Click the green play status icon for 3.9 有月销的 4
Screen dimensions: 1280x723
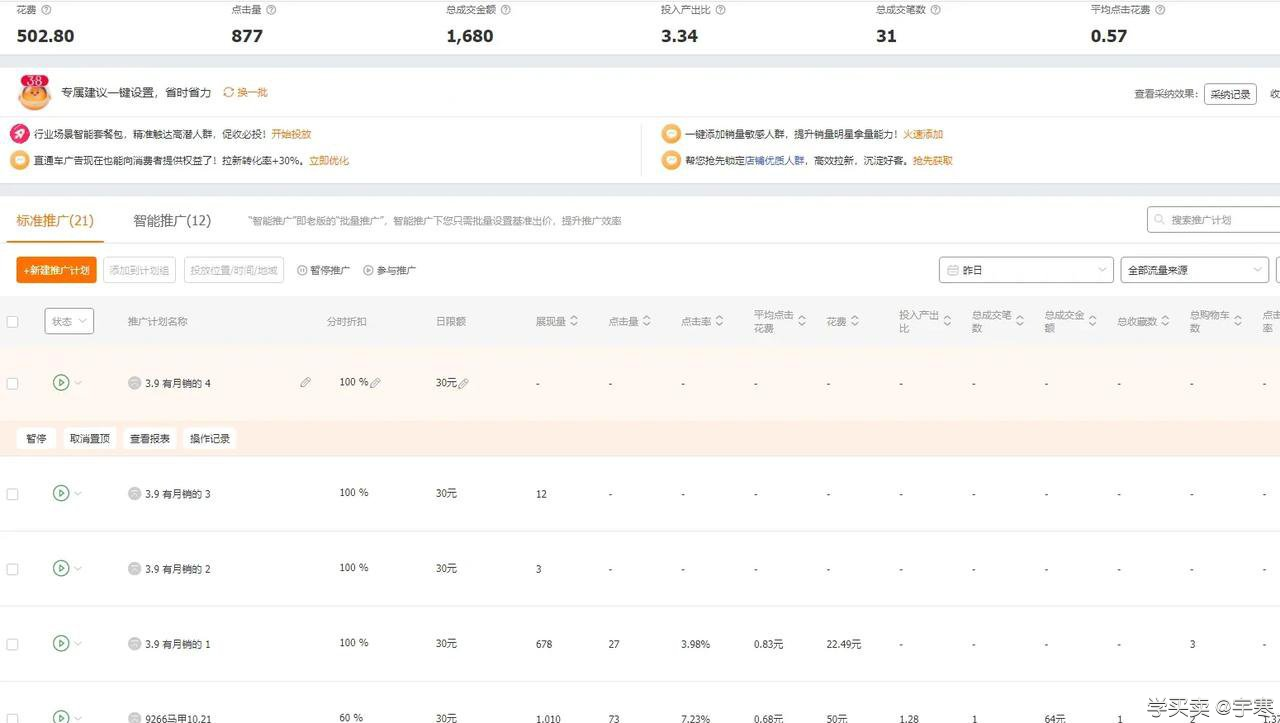point(61,382)
